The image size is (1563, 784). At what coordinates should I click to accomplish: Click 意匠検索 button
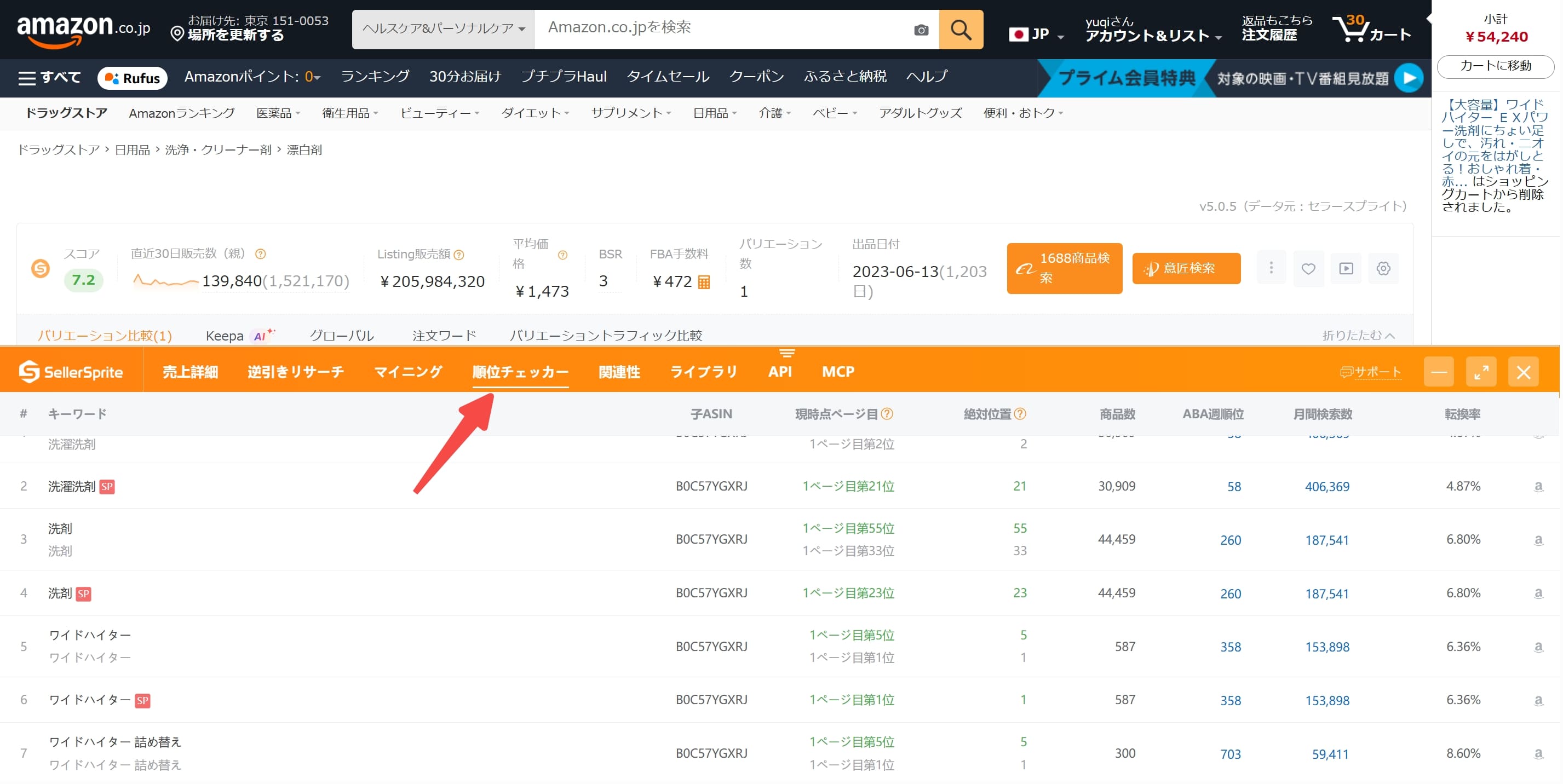tap(1187, 268)
